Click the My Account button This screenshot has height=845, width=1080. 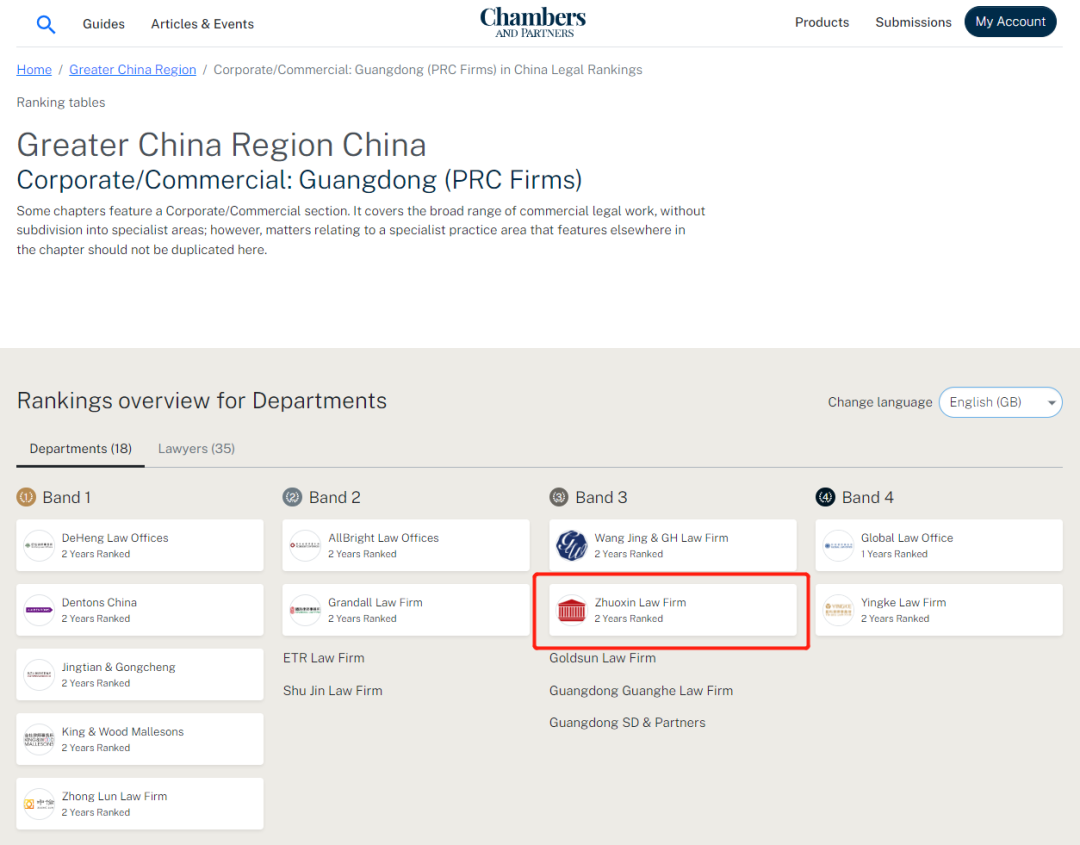[x=1010, y=22]
